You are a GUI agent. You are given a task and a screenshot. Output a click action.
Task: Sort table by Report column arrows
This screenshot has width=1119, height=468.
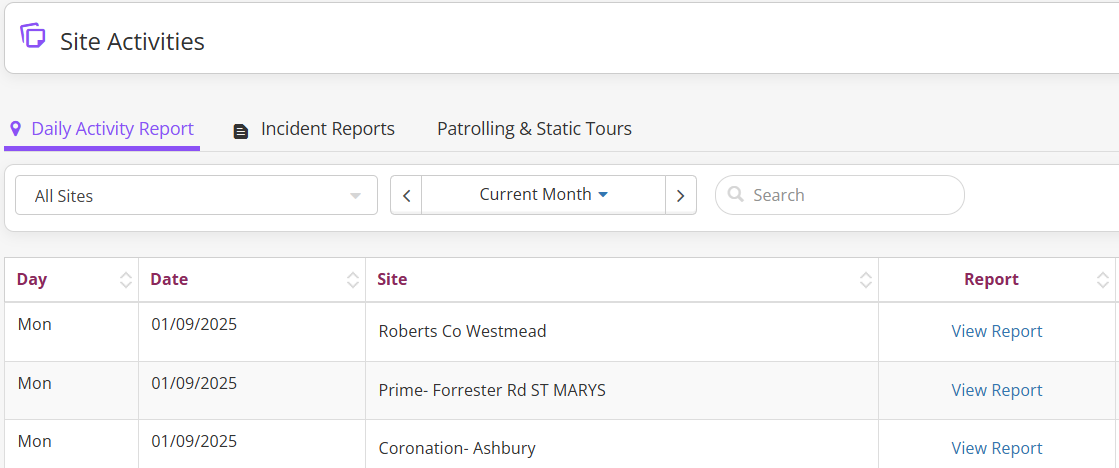tap(1103, 280)
